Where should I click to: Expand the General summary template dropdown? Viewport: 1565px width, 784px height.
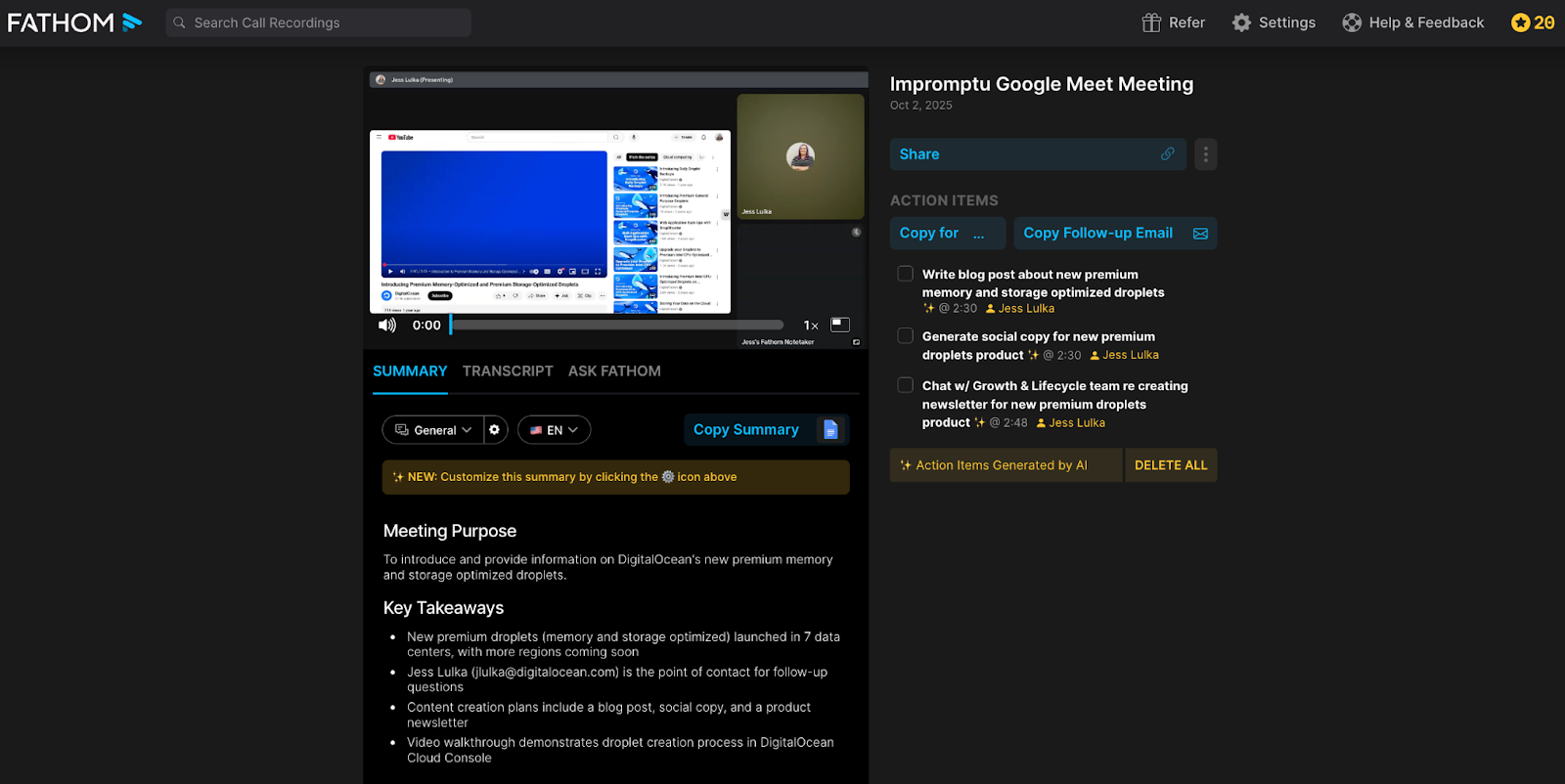coord(433,430)
